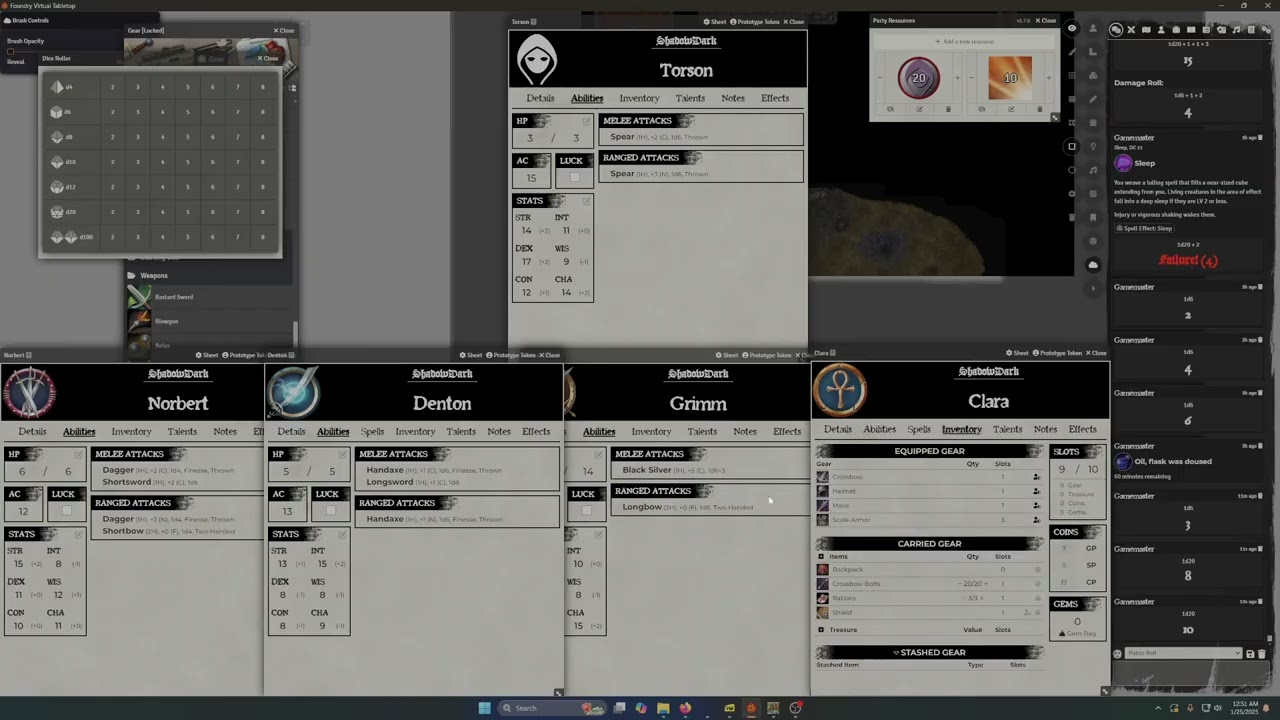This screenshot has width=1280, height=720.
Task: Expand the collapsed scene controls arrow
Action: [x=1093, y=288]
